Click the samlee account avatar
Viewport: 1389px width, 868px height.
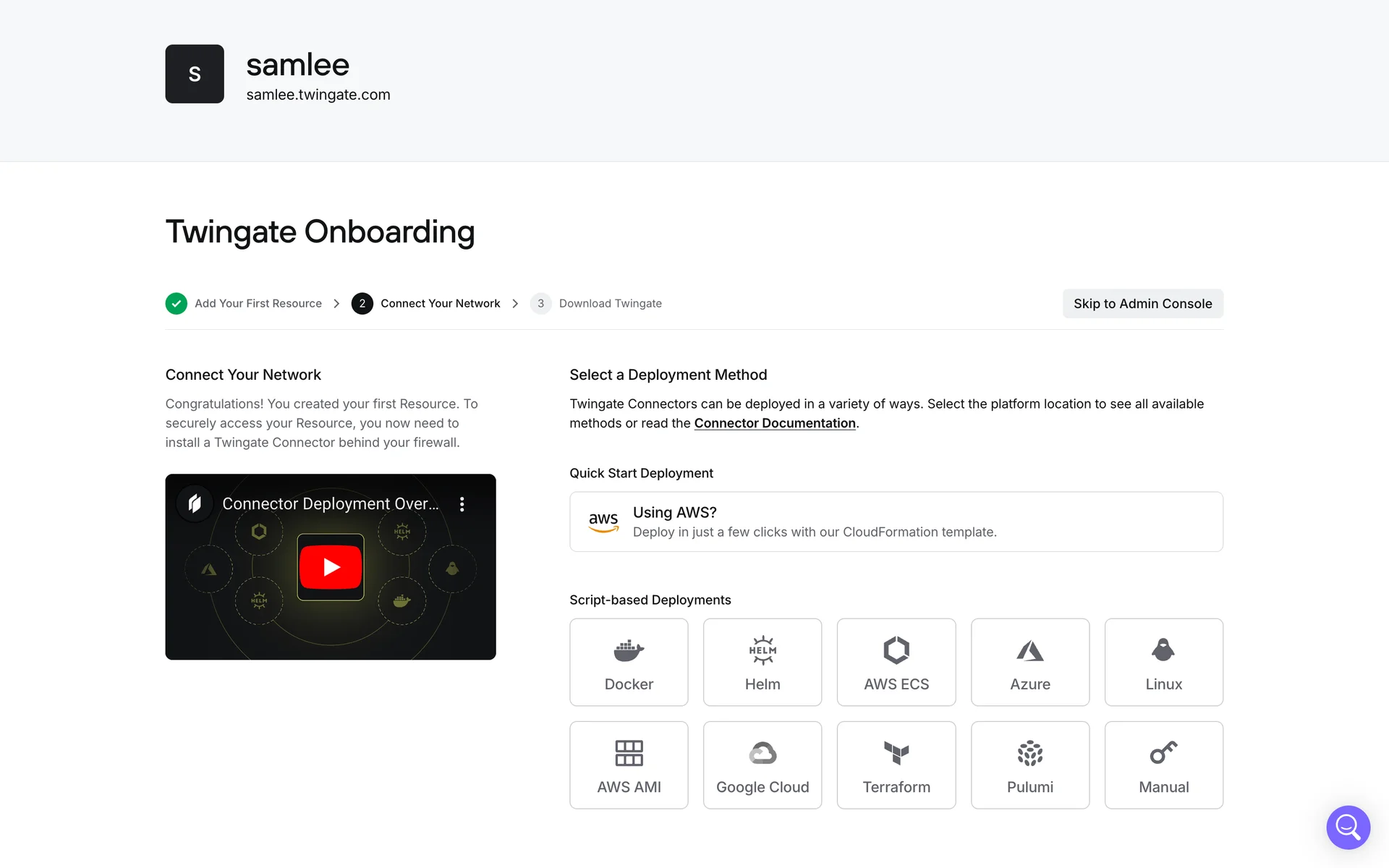195,74
